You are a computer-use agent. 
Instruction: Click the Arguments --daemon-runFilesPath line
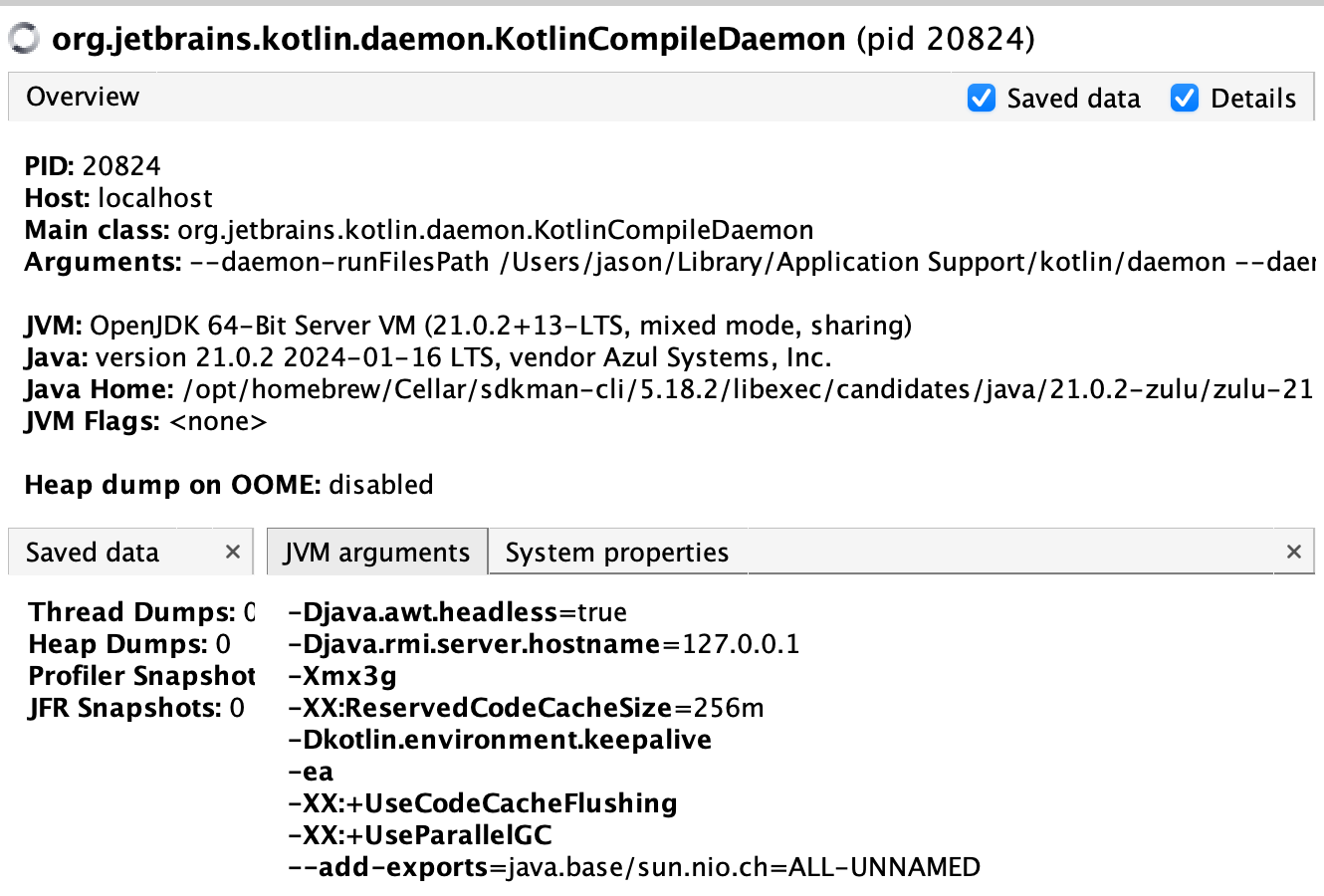(670, 262)
